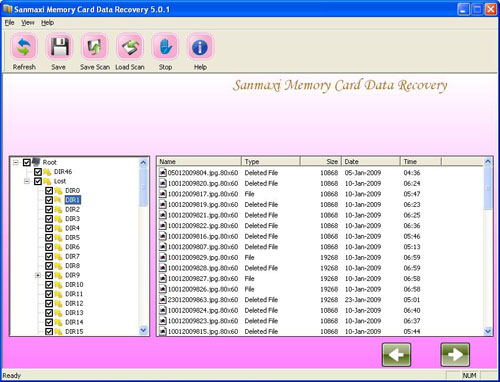This screenshot has width=500, height=382.
Task: Click file icon of 10012009822.jpg.80x60
Action: coord(163,226)
